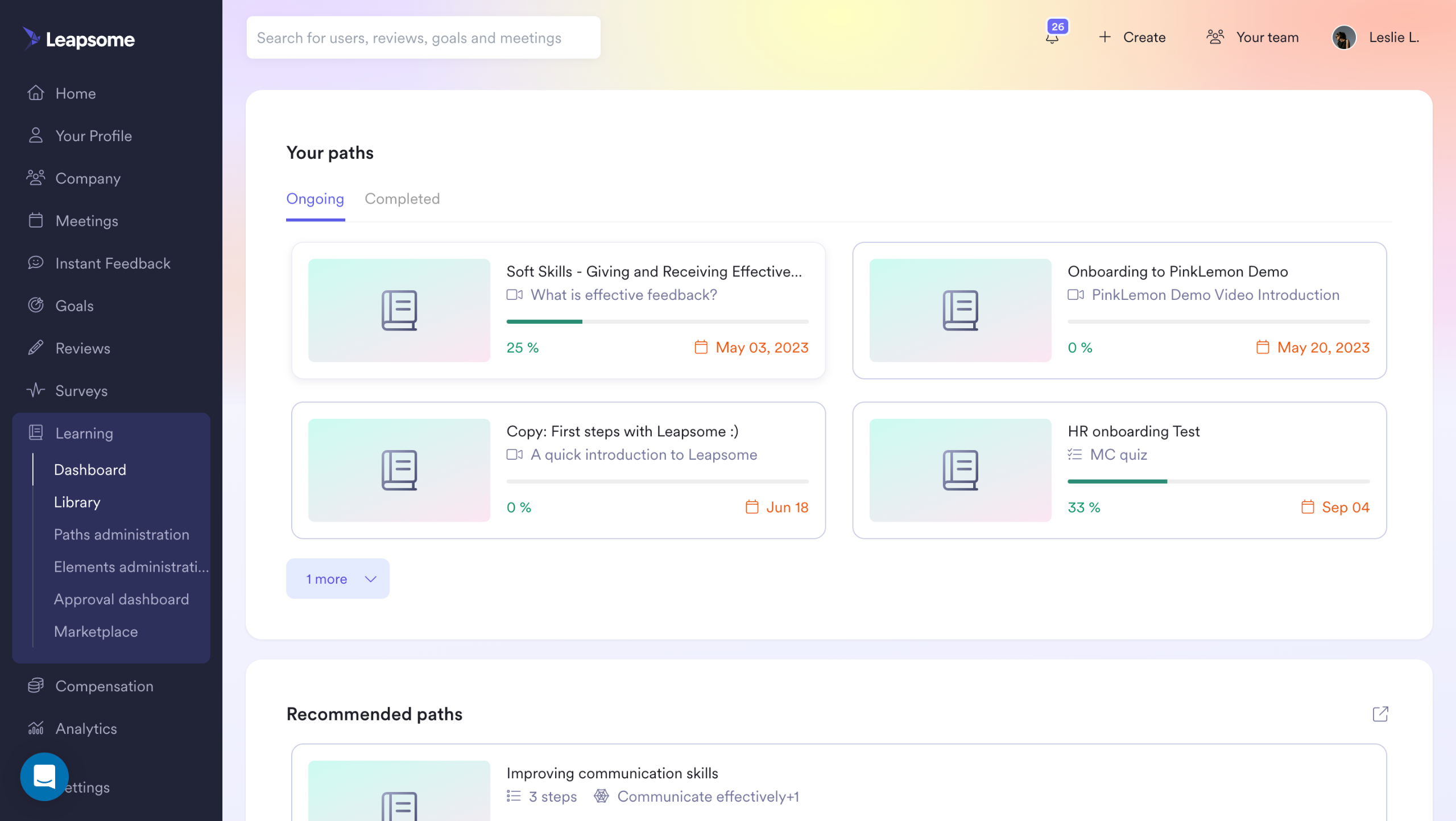Viewport: 1456px width, 821px height.
Task: Open the notifications bell icon
Action: point(1052,38)
